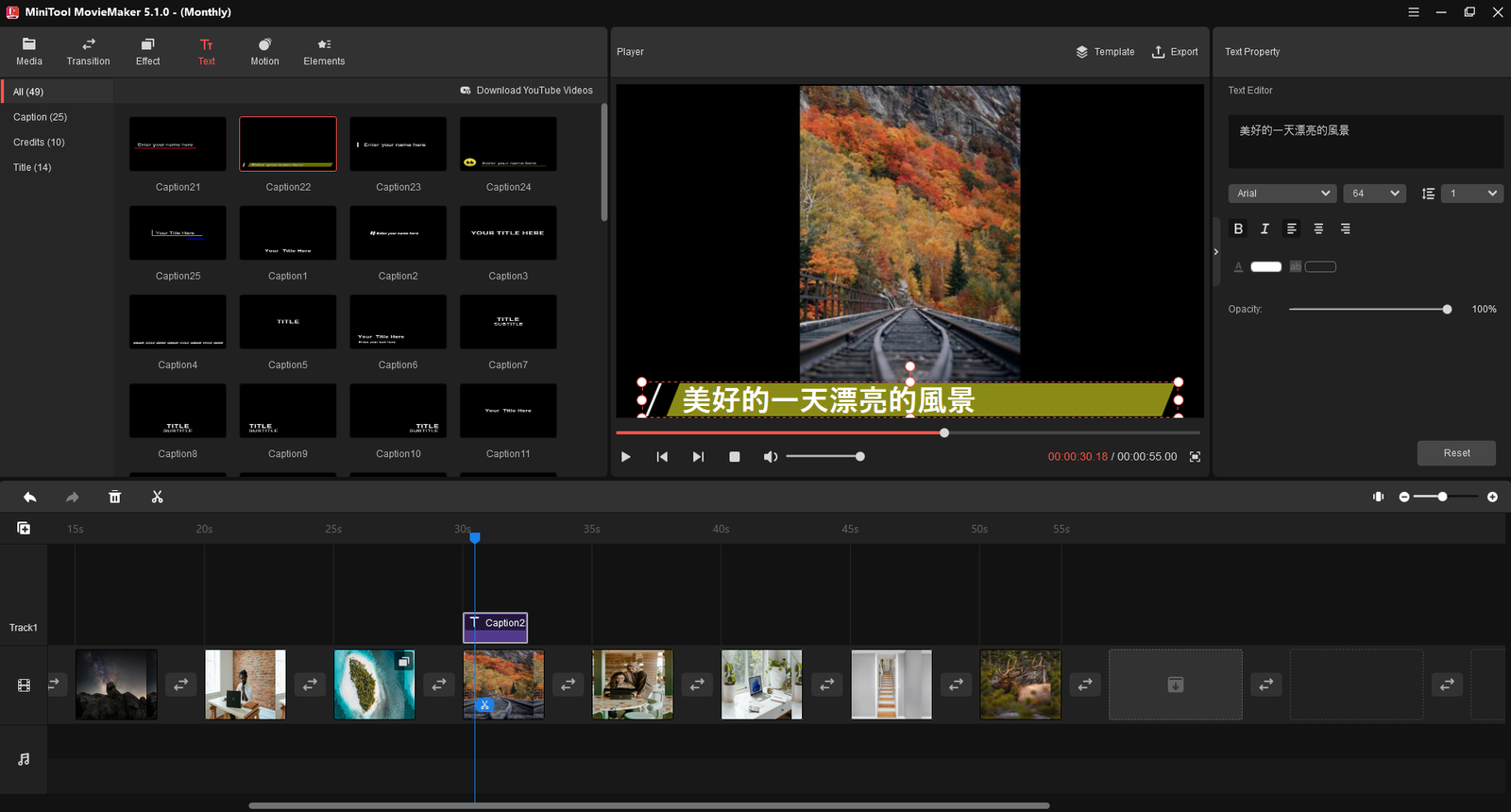Click the add track icon
The width and height of the screenshot is (1511, 812).
coord(24,528)
